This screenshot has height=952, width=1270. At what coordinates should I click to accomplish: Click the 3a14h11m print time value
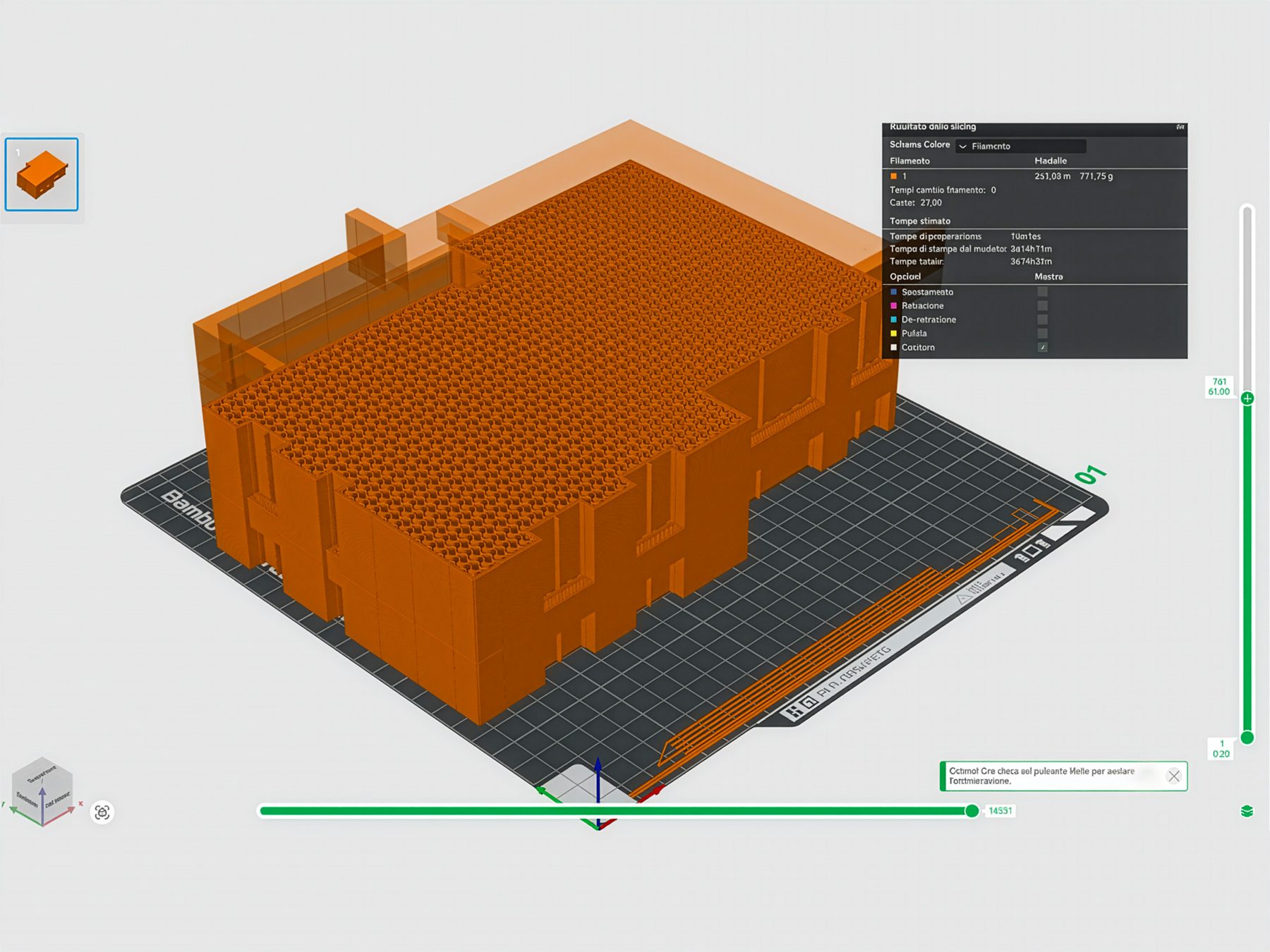[1031, 249]
